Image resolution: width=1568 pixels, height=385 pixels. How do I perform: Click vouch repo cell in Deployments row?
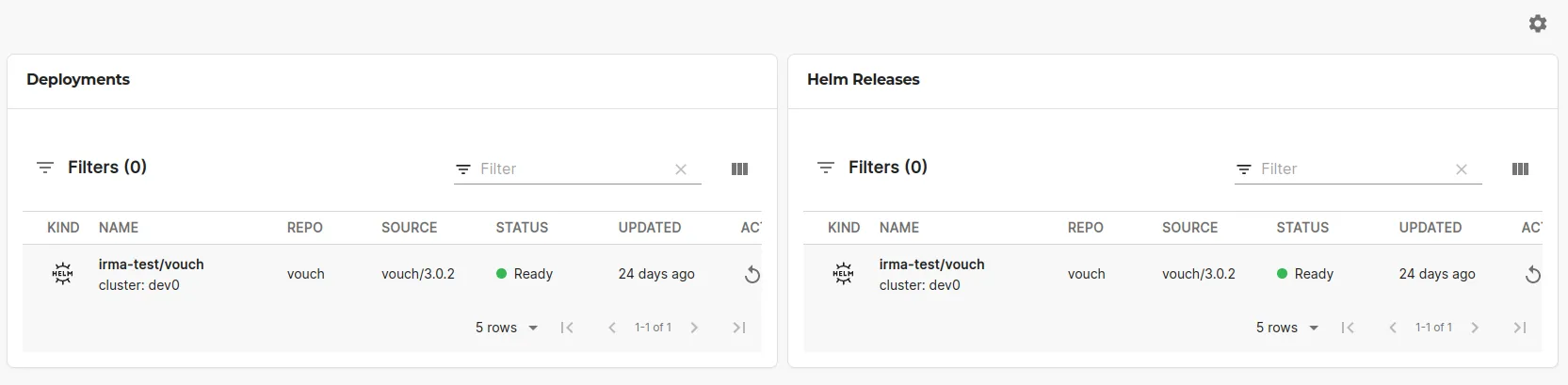click(x=305, y=274)
